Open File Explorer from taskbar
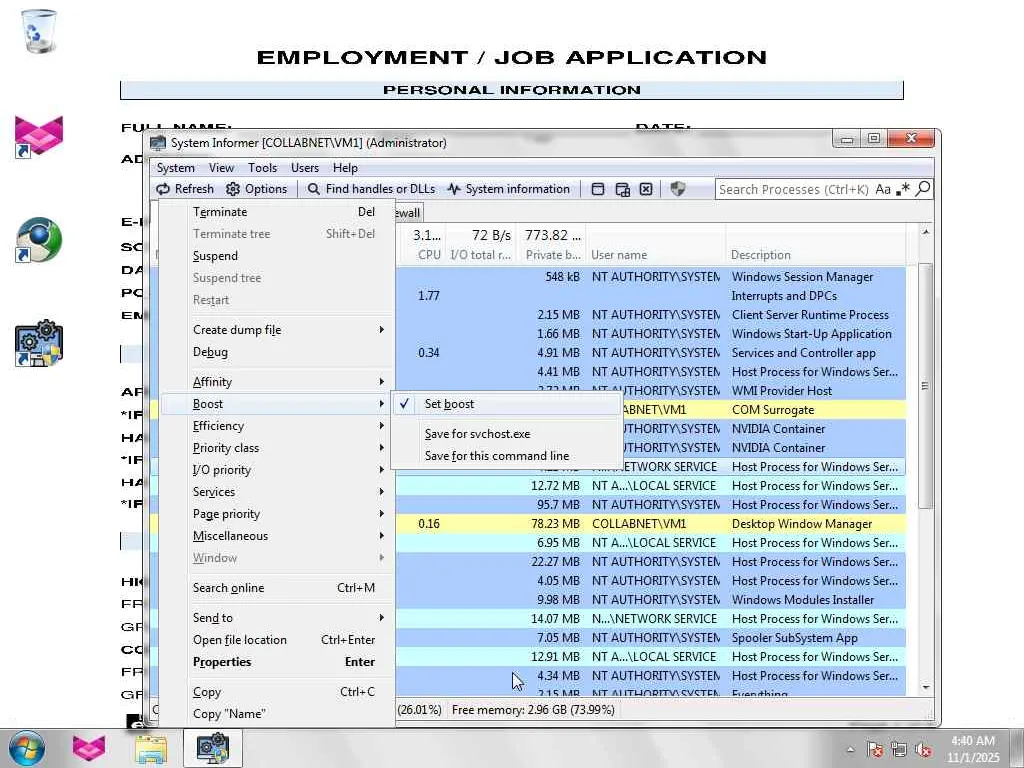Screen dimensions: 1024x768 coord(151,748)
